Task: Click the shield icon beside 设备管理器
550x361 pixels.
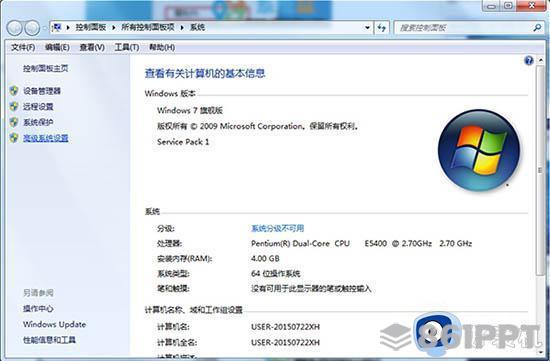Action: click(x=14, y=91)
